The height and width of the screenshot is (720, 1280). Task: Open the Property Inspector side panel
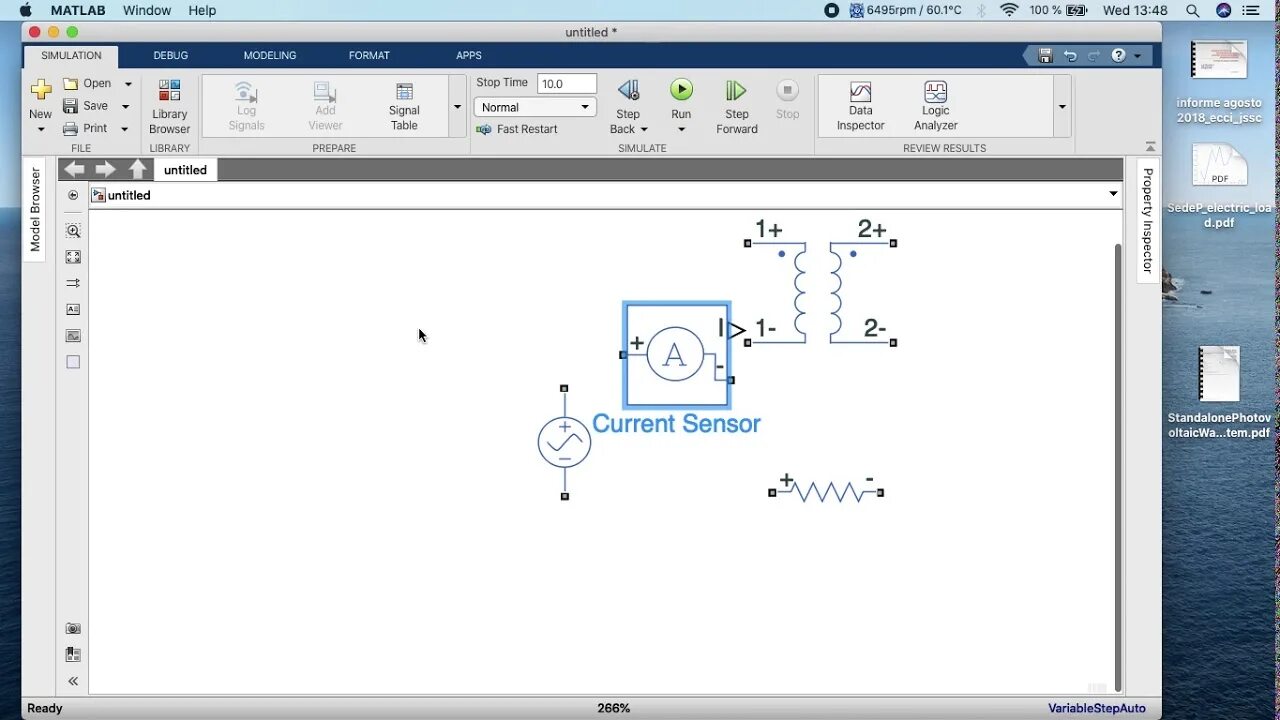1148,220
